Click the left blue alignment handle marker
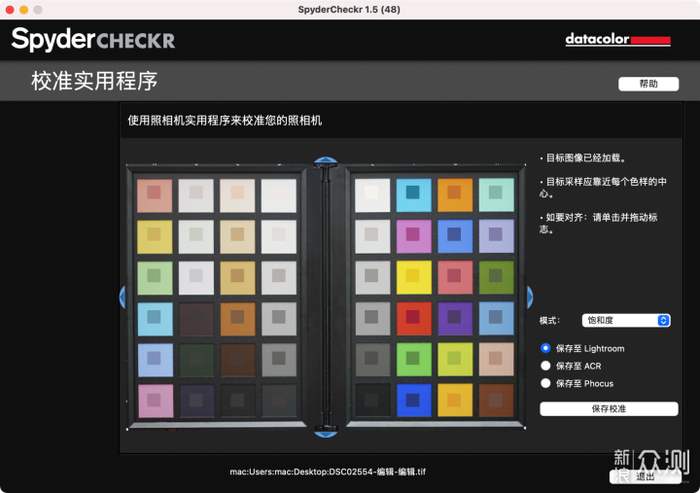The image size is (700, 493). pos(122,297)
